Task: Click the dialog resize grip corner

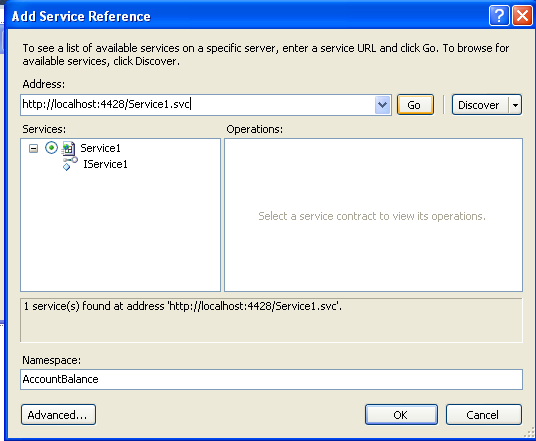Action: pos(528,433)
